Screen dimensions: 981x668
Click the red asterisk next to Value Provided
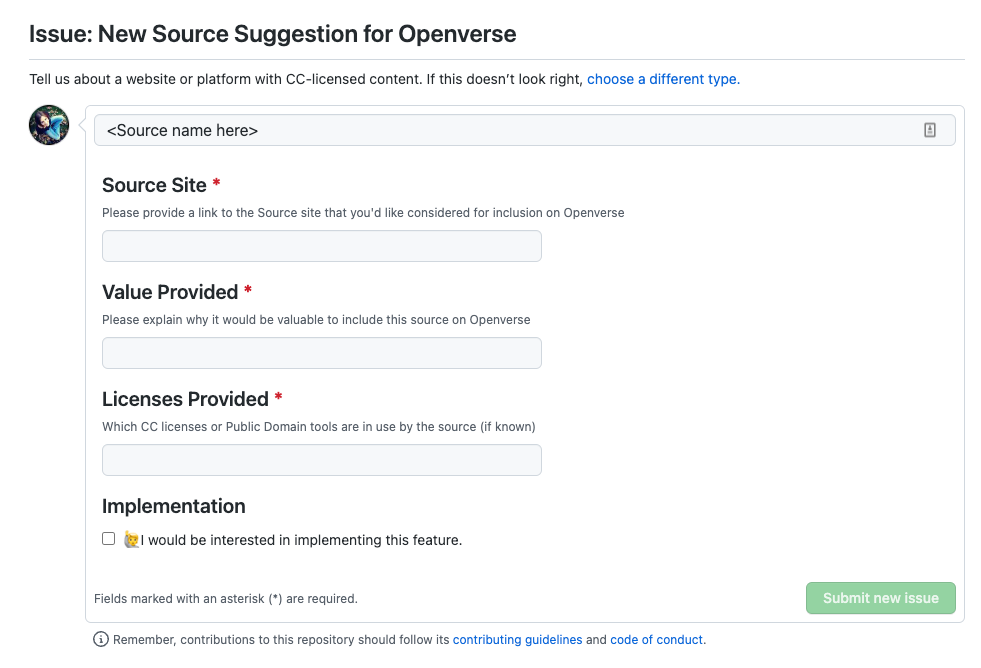click(247, 291)
